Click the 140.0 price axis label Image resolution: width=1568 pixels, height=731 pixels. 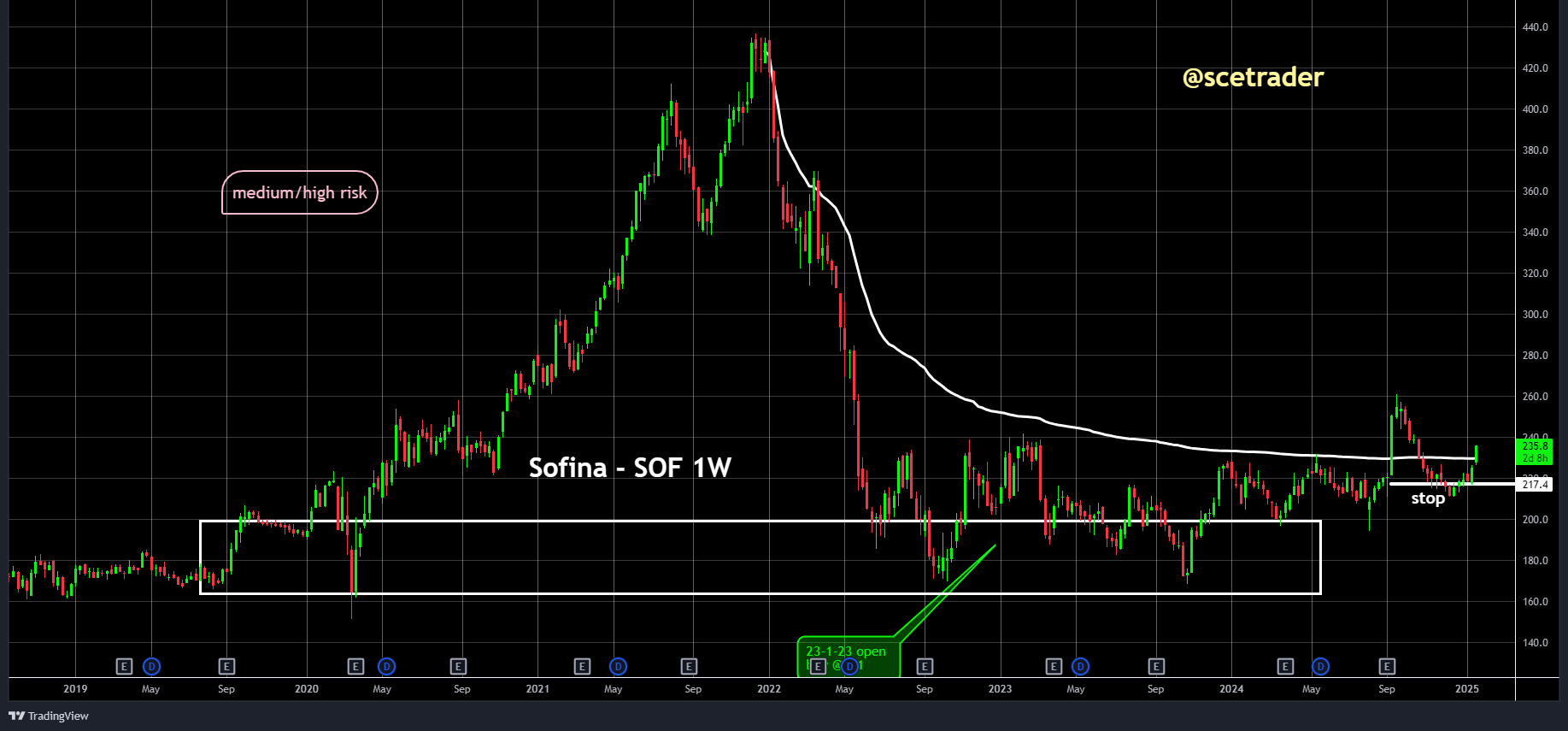pos(1535,643)
